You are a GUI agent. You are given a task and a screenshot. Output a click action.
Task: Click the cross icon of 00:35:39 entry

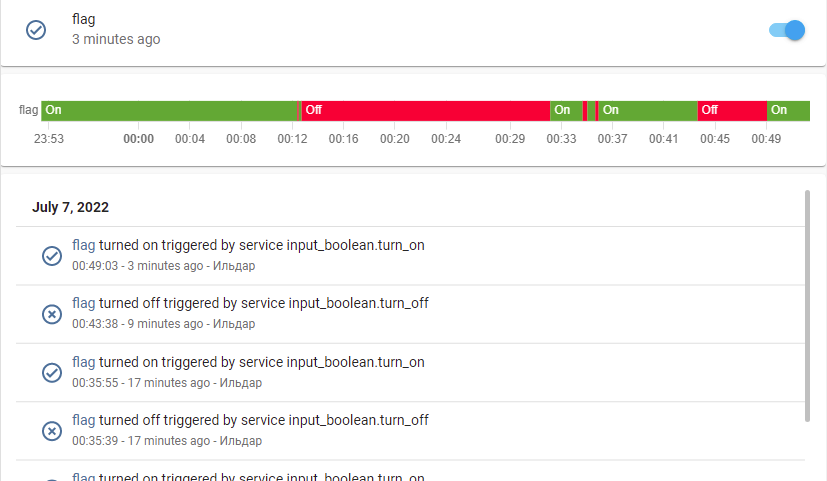click(x=52, y=431)
